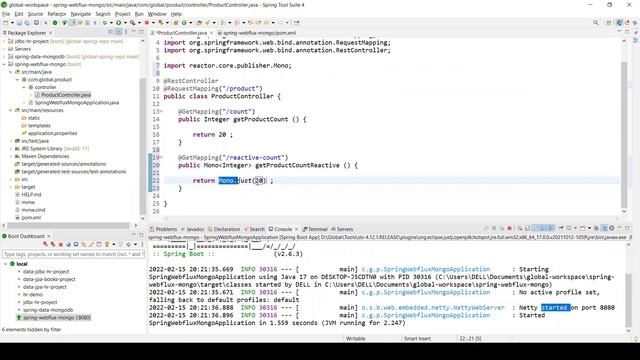
Task: Open the Servers tab in bottom panel
Action: pos(342,229)
